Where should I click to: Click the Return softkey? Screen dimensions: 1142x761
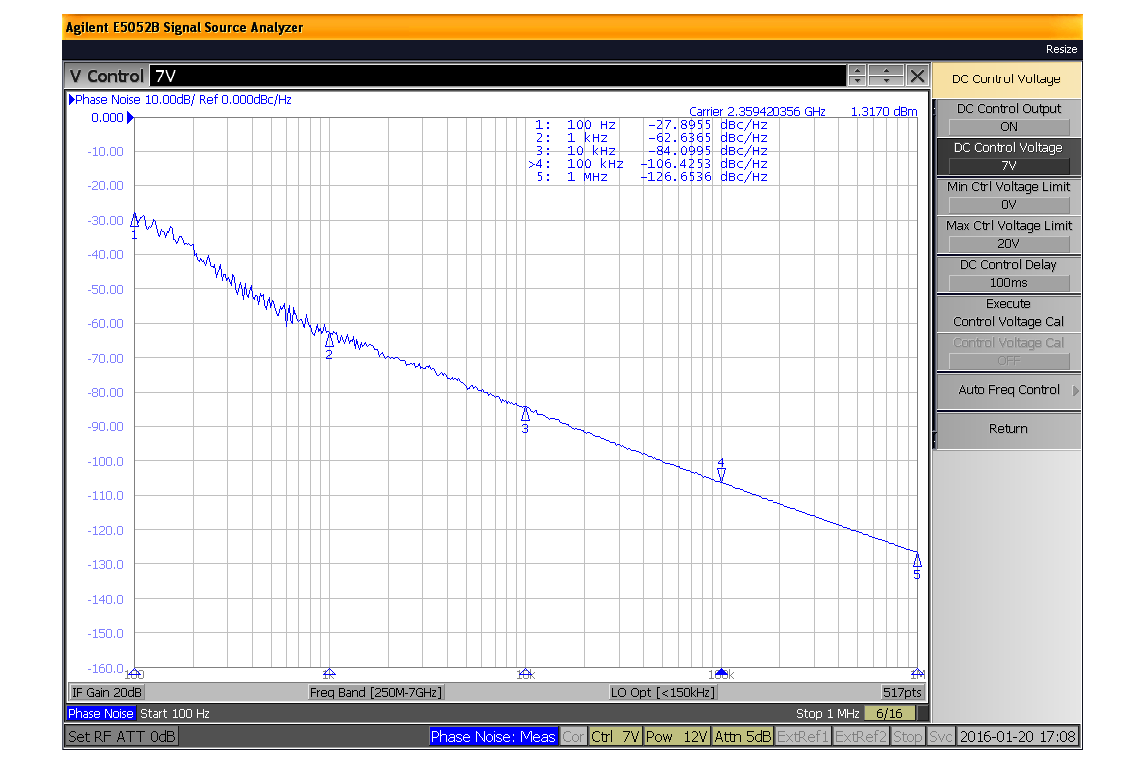point(1007,429)
